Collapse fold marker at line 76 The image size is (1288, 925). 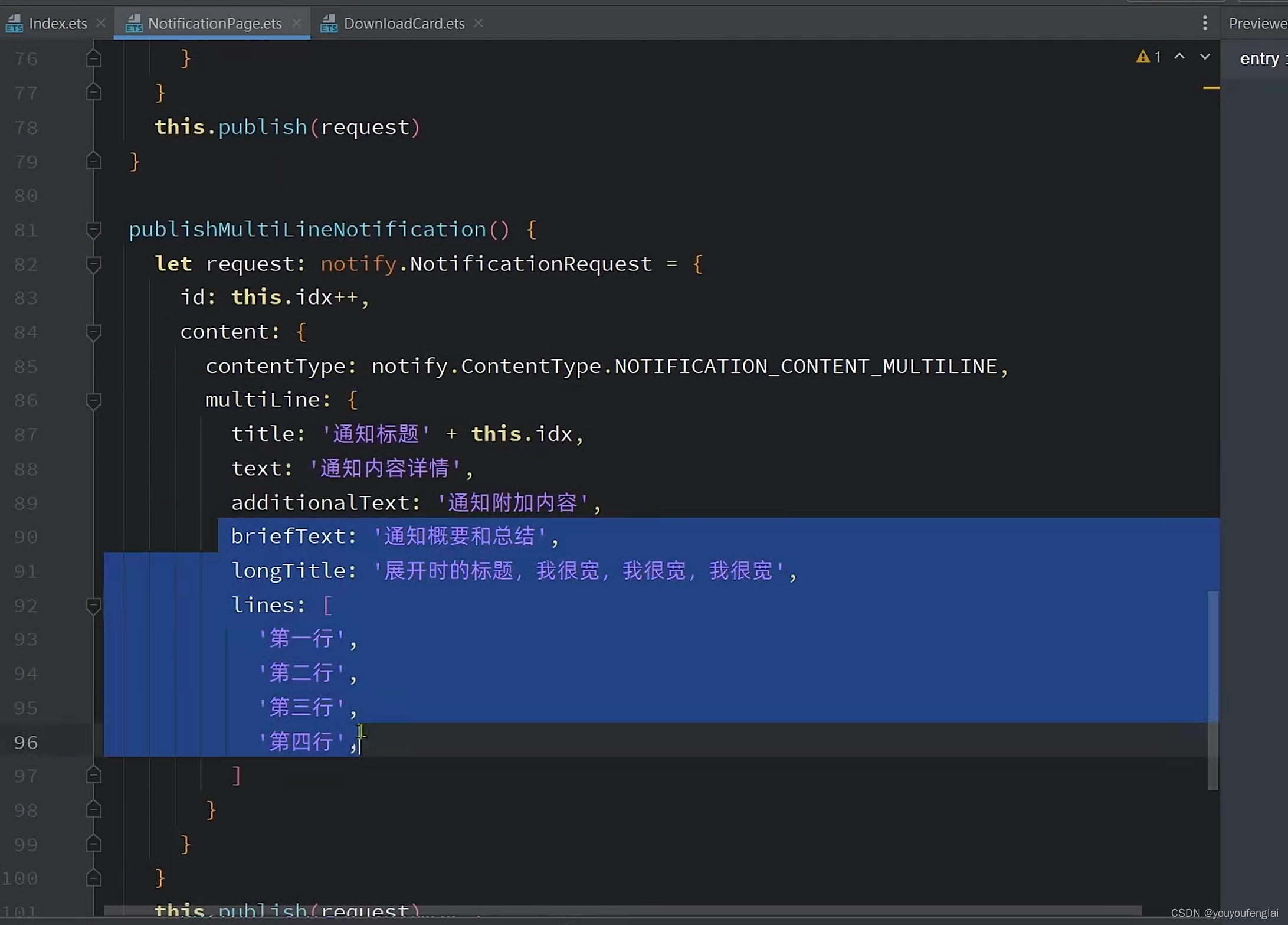93,58
